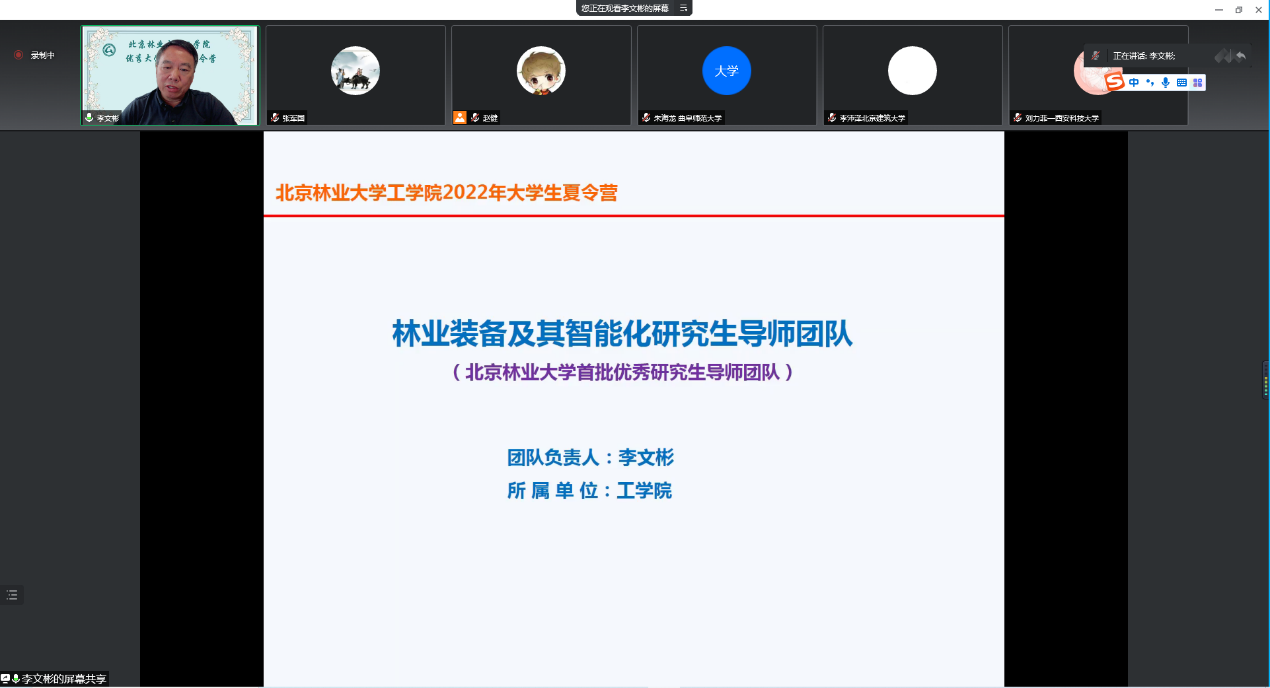The image size is (1270, 688).
Task: Open the list panel icon at left edge
Action: click(x=12, y=594)
